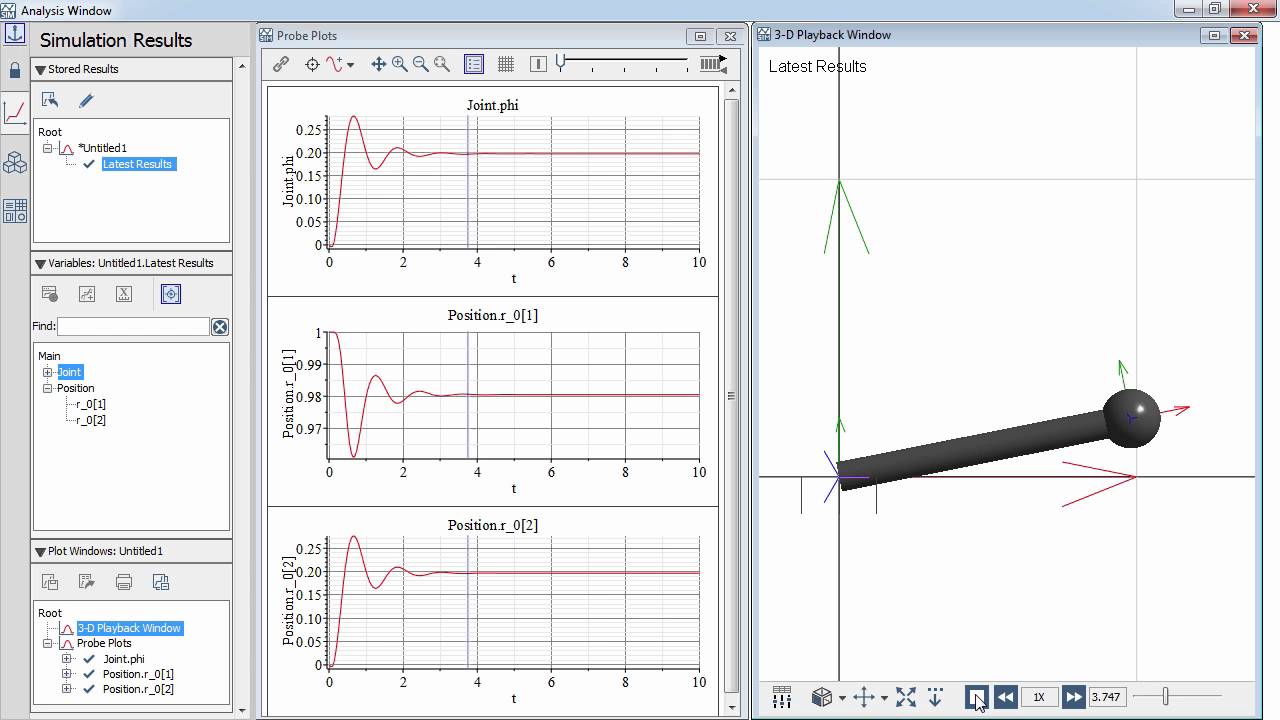This screenshot has height=720, width=1280.
Task: Collapse the Plot Windows section header
Action: click(x=40, y=551)
